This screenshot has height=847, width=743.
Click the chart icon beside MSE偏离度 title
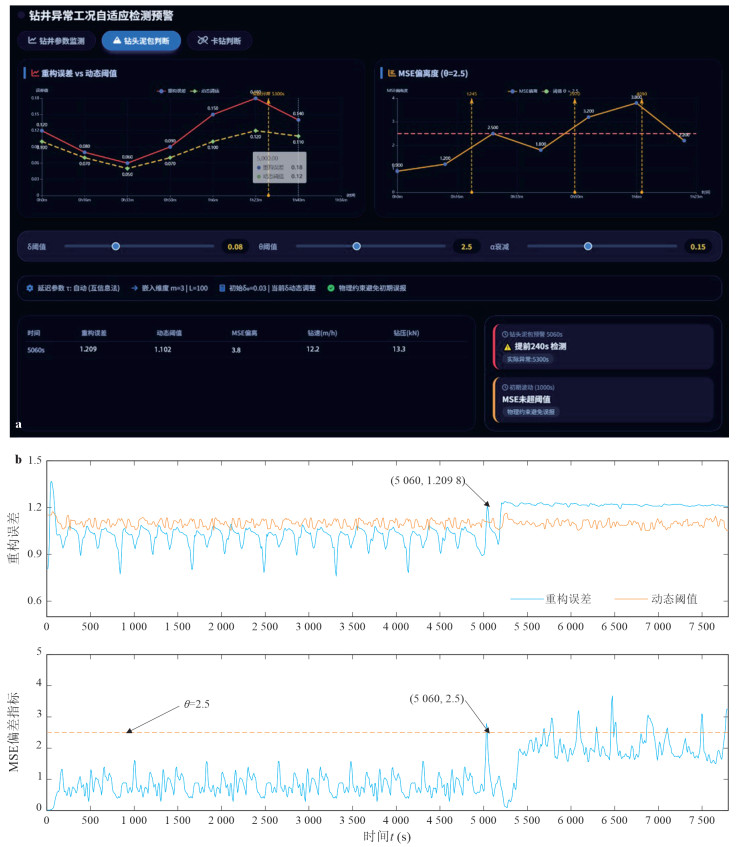[392, 73]
